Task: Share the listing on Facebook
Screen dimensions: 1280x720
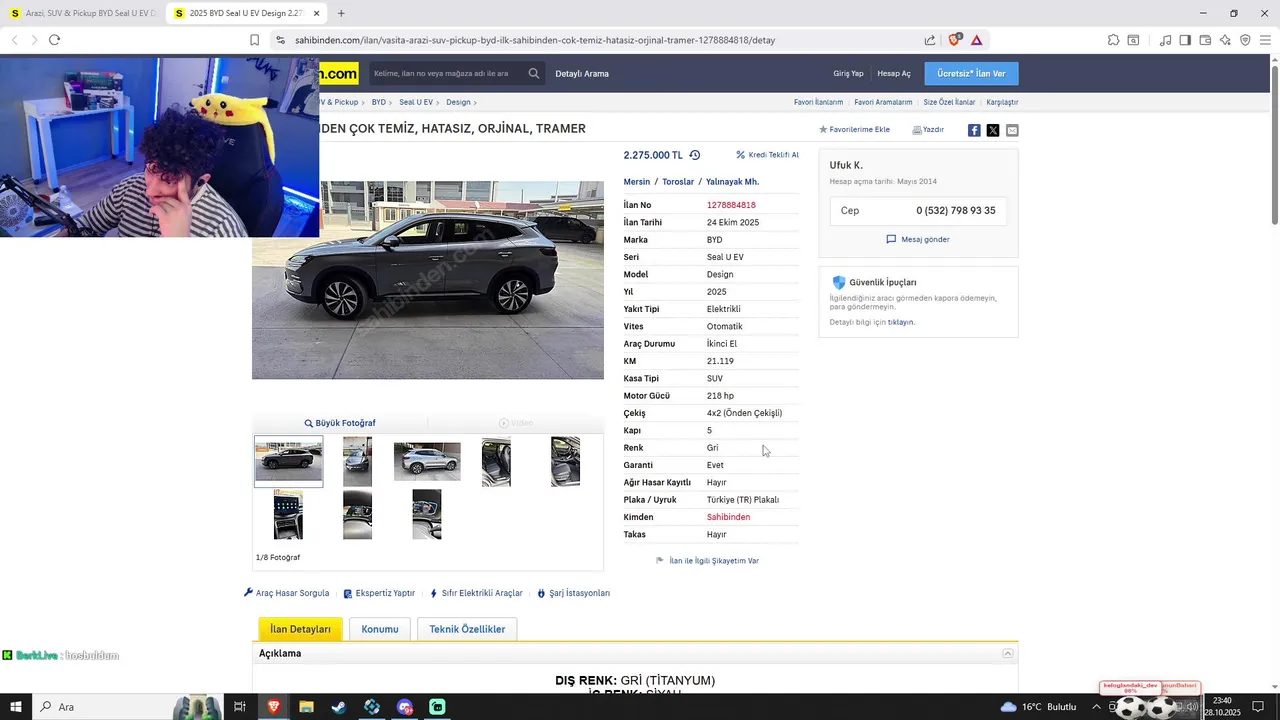Action: coord(974,130)
